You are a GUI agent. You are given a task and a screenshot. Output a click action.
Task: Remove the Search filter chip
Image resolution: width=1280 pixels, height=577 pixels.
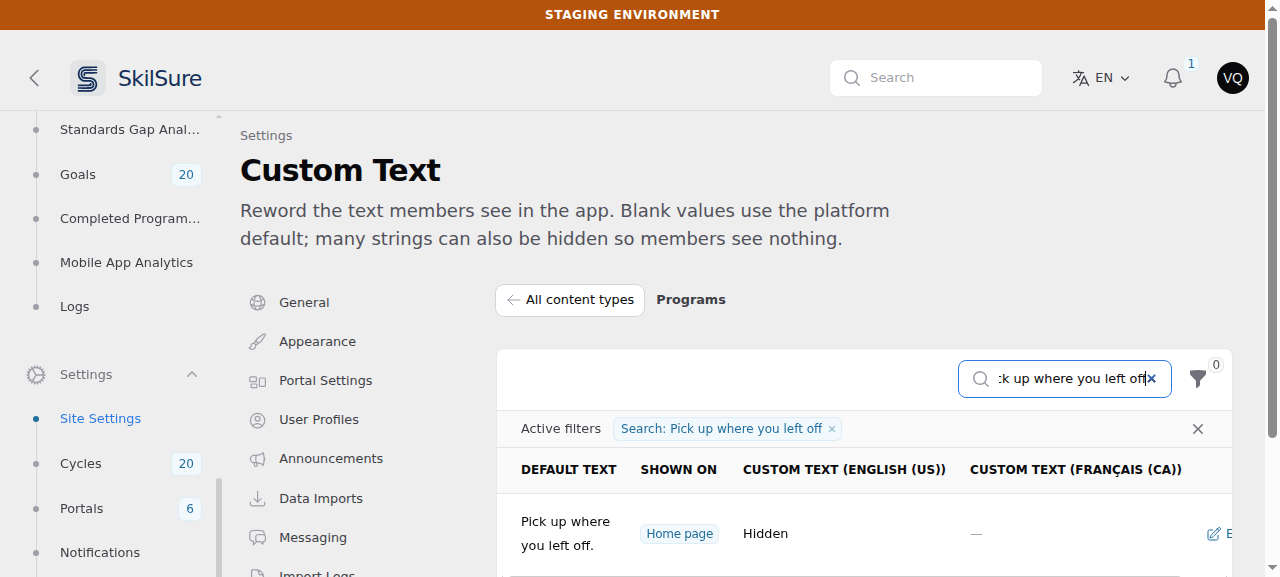point(832,429)
